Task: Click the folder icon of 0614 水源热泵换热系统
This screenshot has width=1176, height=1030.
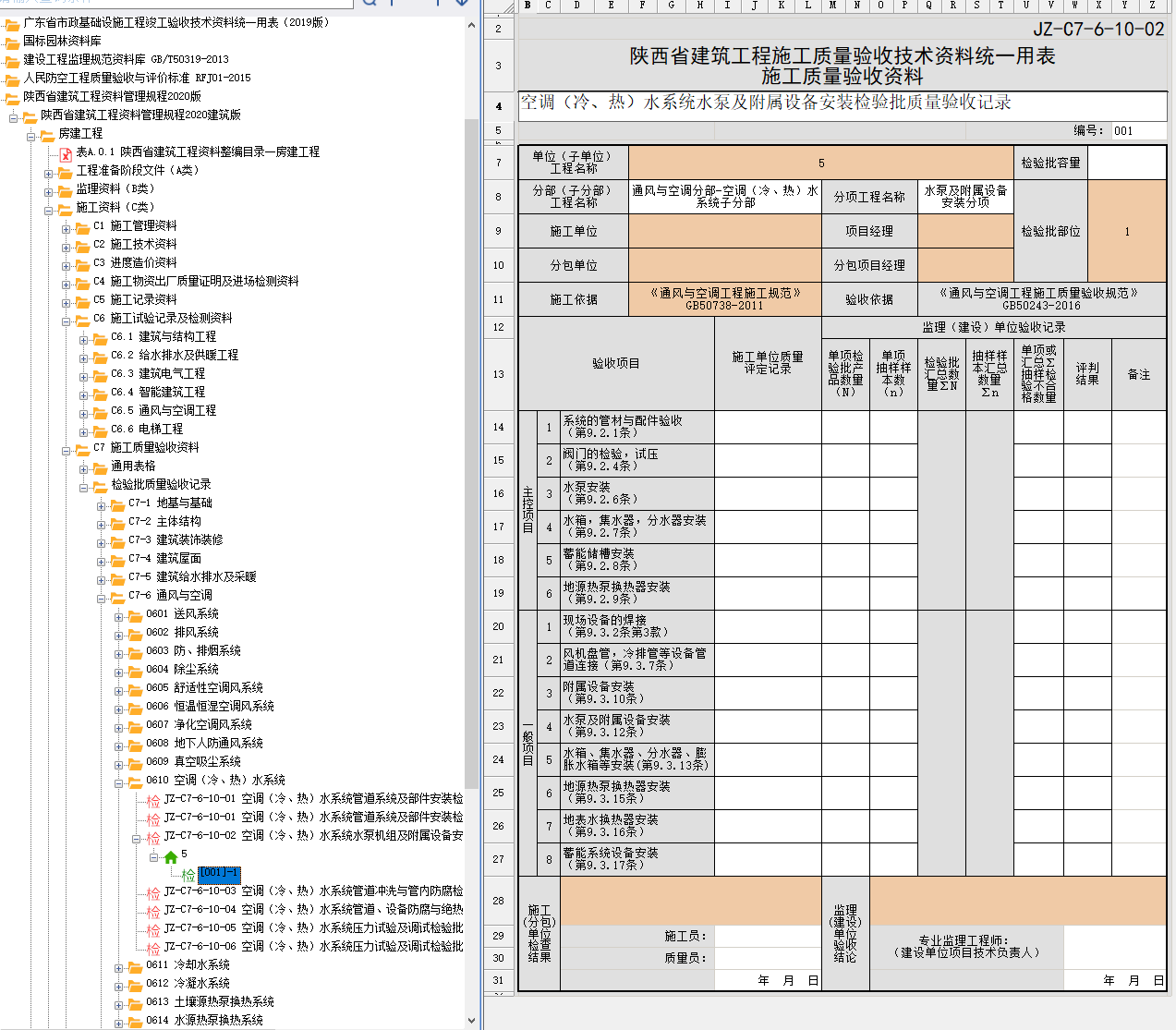Action: click(135, 1022)
